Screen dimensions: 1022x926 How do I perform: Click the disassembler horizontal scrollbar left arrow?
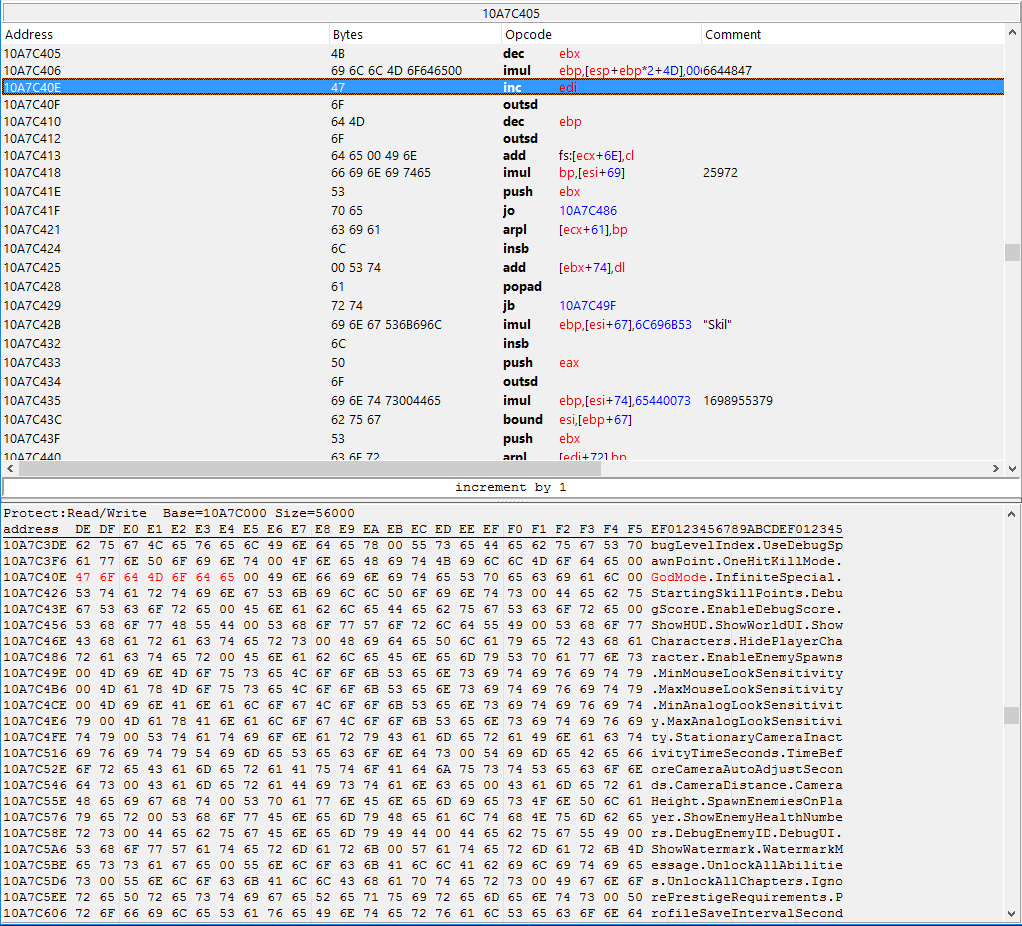[x=9, y=468]
